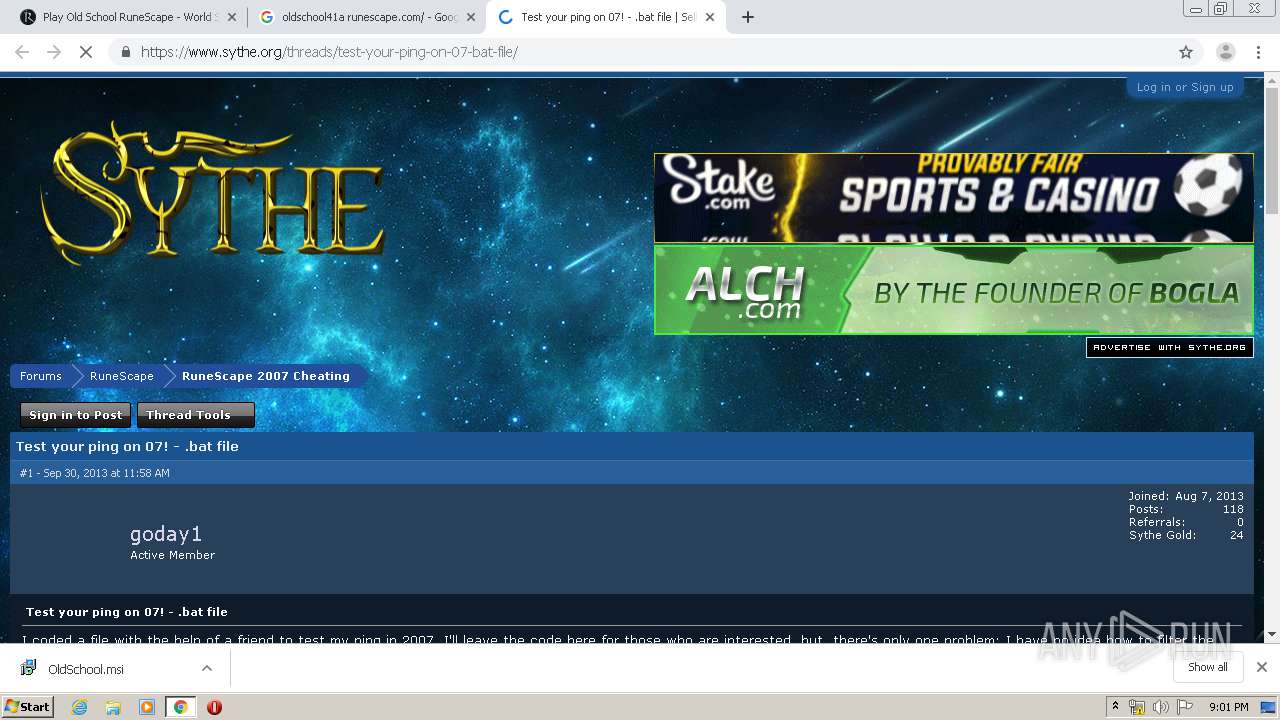Screen dimensions: 1280x720
Task: Open the volume speaker tray icon
Action: 1160,707
